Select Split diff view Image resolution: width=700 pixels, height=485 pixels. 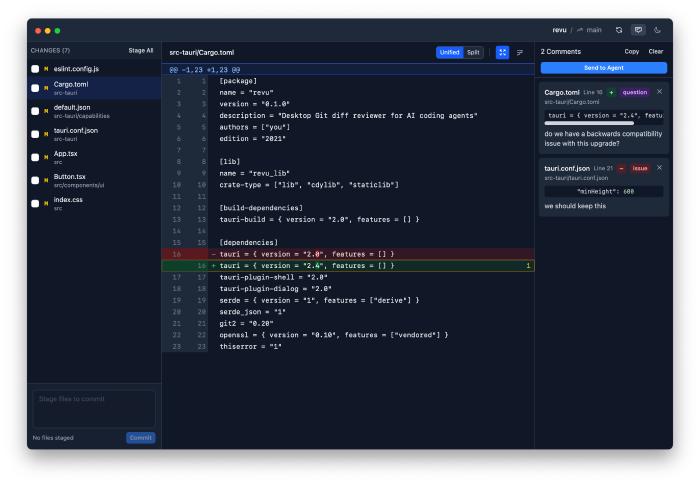473,52
